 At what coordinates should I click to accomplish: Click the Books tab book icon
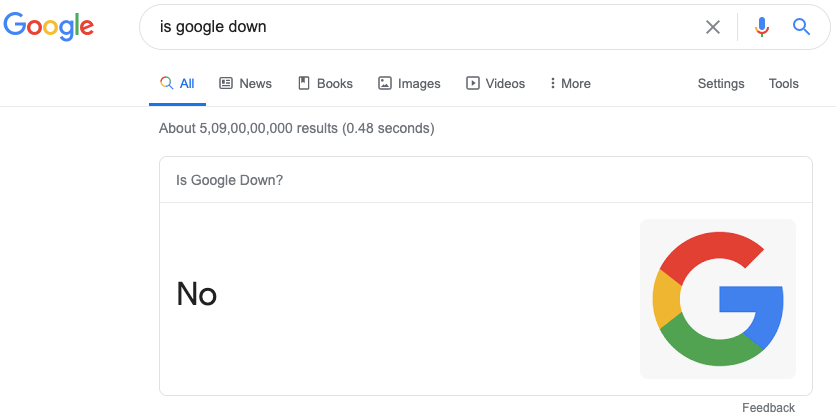(x=304, y=84)
